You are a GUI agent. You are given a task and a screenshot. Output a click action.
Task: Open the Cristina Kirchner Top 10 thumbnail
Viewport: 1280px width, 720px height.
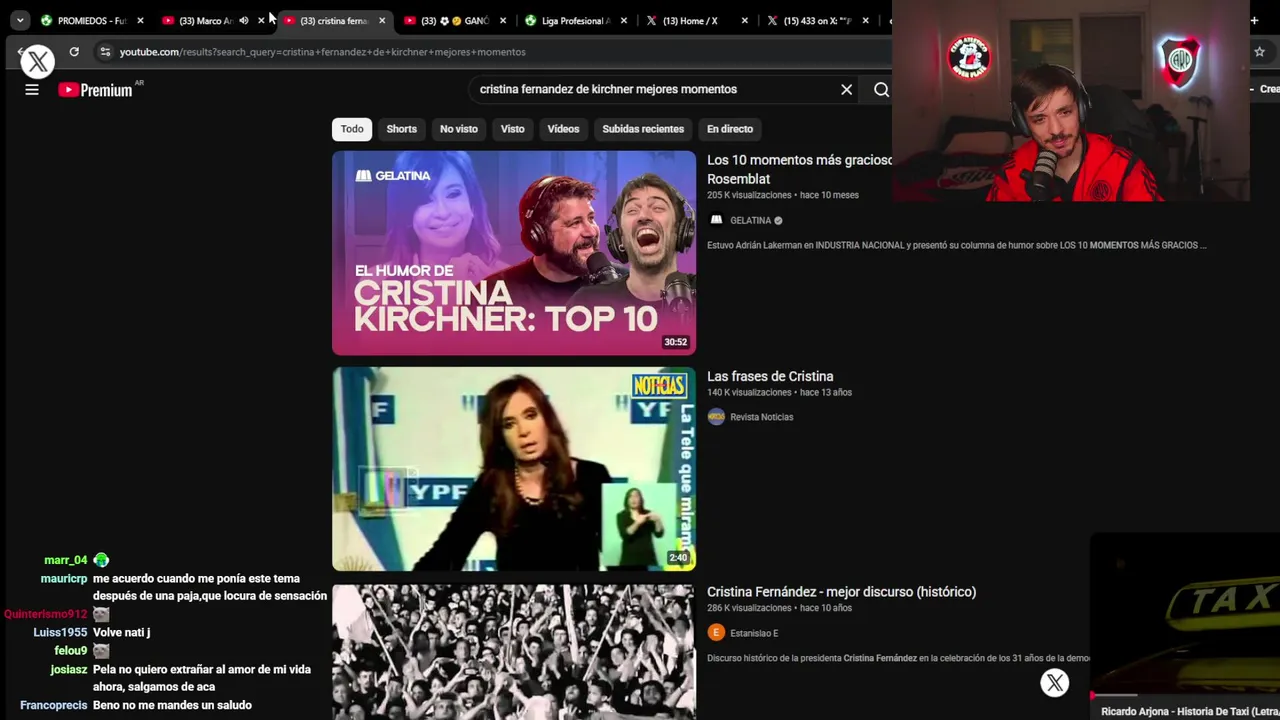(x=514, y=253)
